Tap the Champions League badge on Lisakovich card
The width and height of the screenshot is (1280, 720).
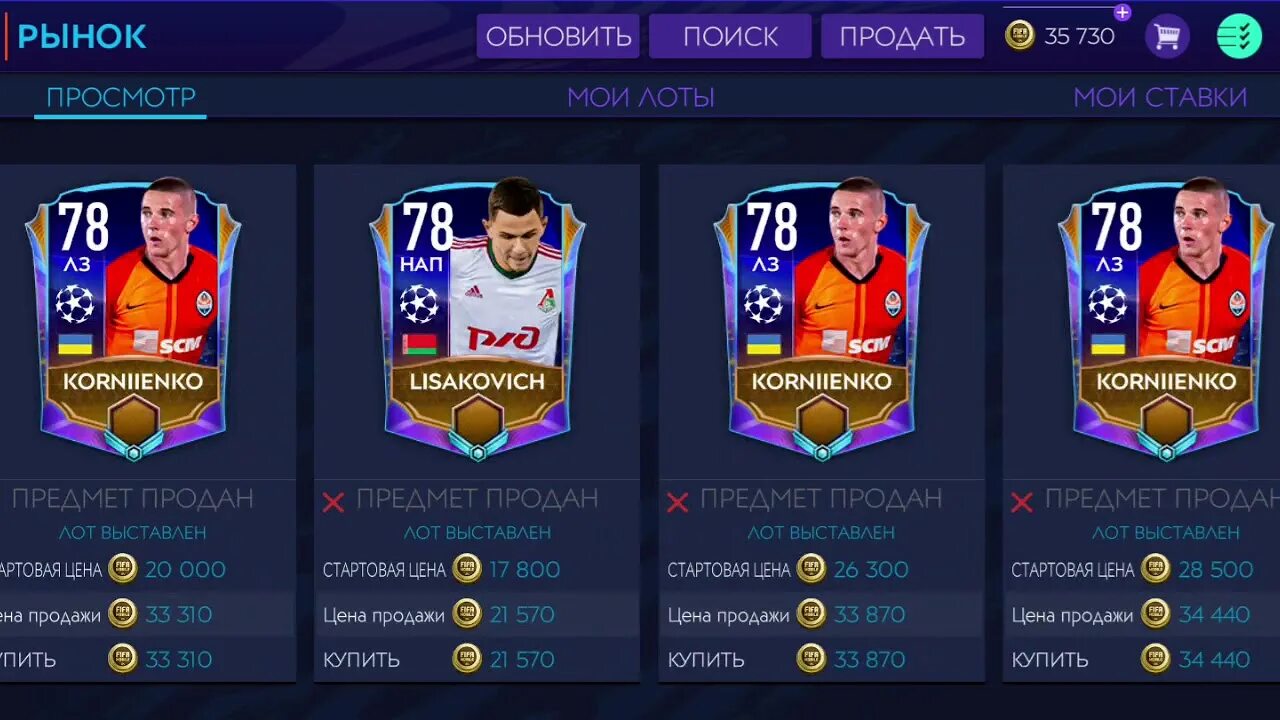tap(419, 304)
